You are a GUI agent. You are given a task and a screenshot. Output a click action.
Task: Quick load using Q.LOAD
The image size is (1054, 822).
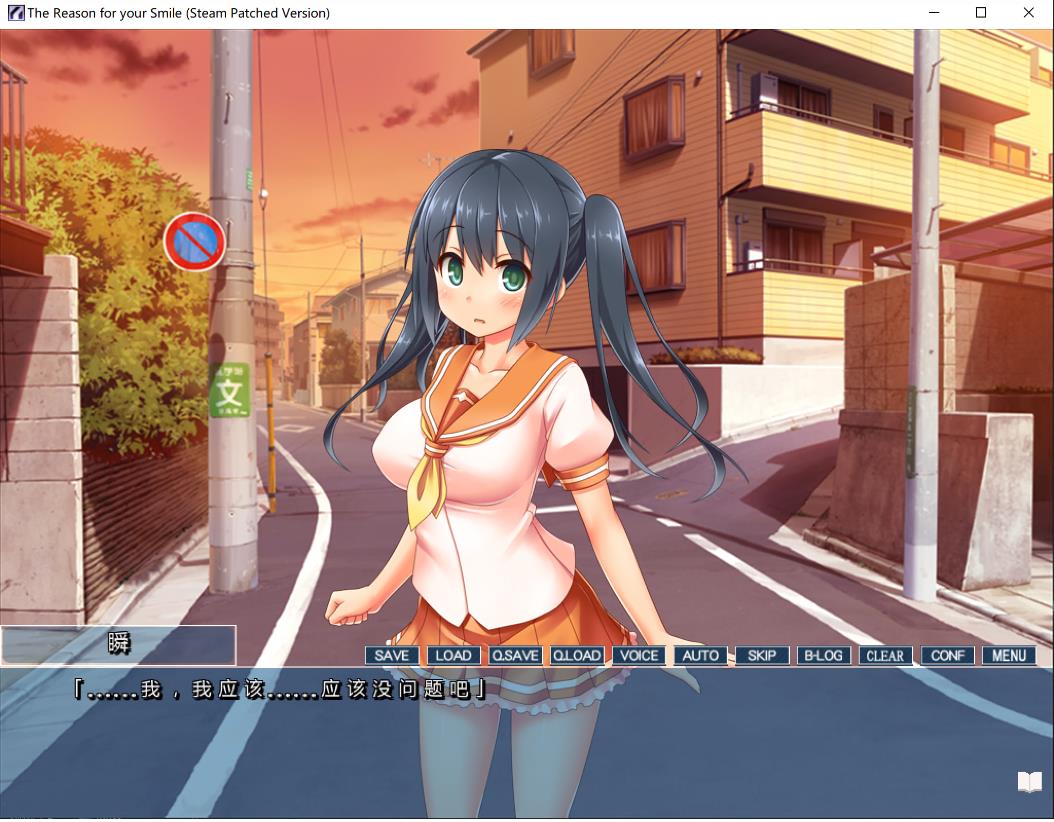(x=577, y=656)
